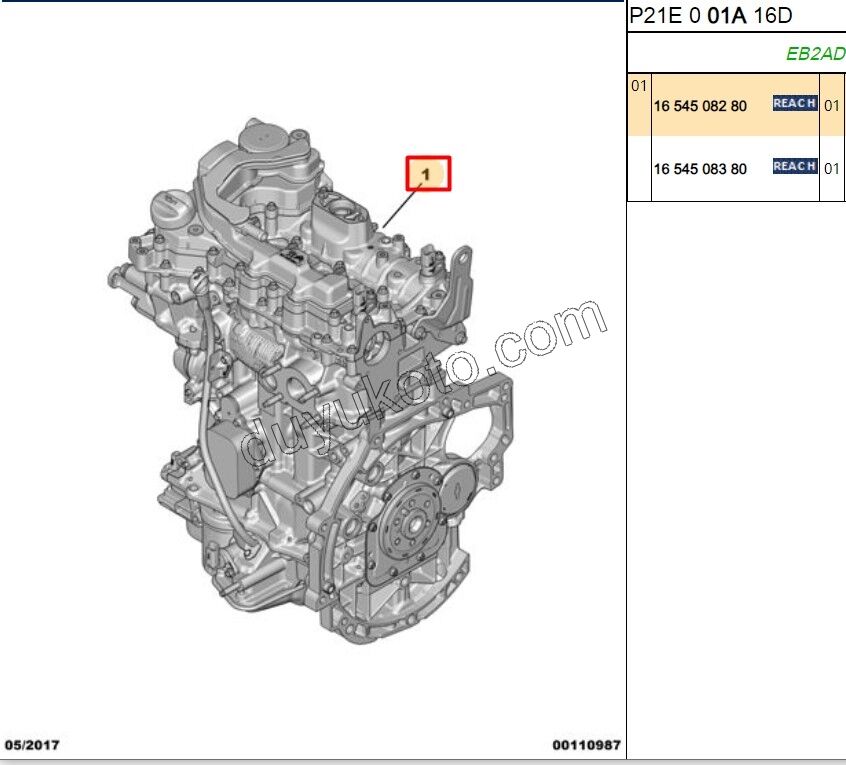Click the 05/2017 date in the footer
This screenshot has width=846, height=765.
point(33,743)
